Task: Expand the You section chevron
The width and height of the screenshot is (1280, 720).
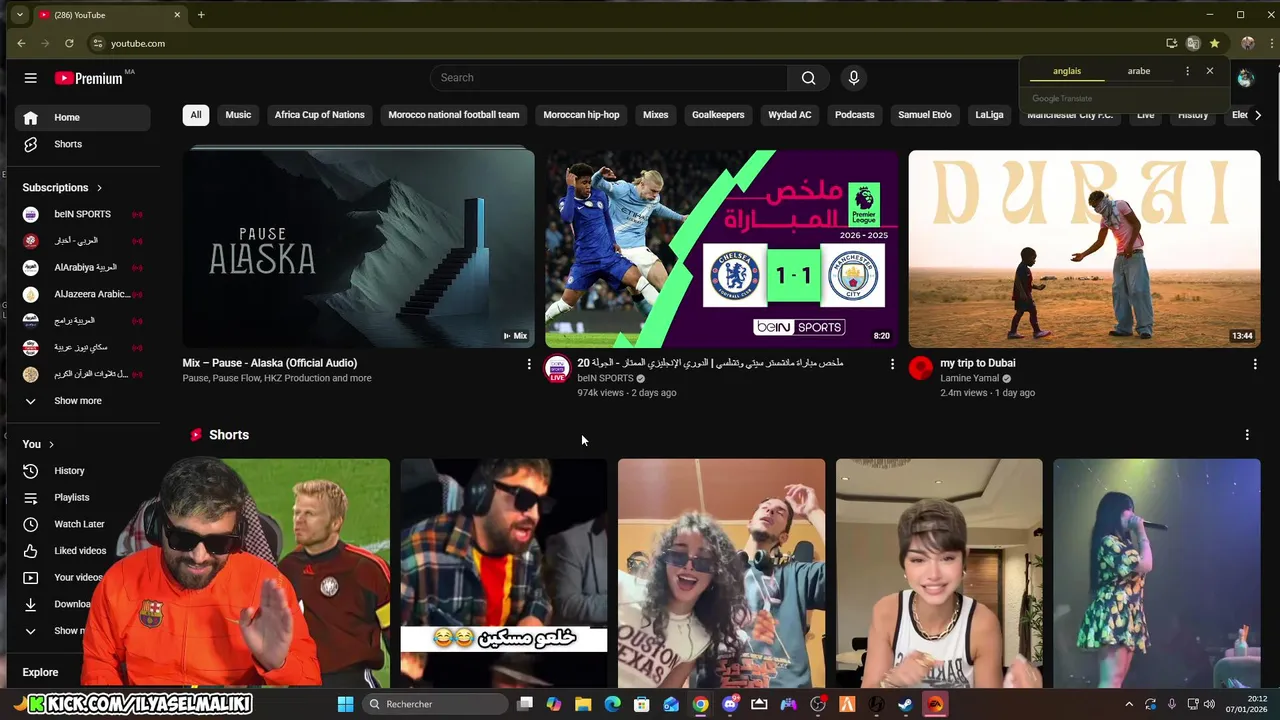Action: (x=51, y=444)
